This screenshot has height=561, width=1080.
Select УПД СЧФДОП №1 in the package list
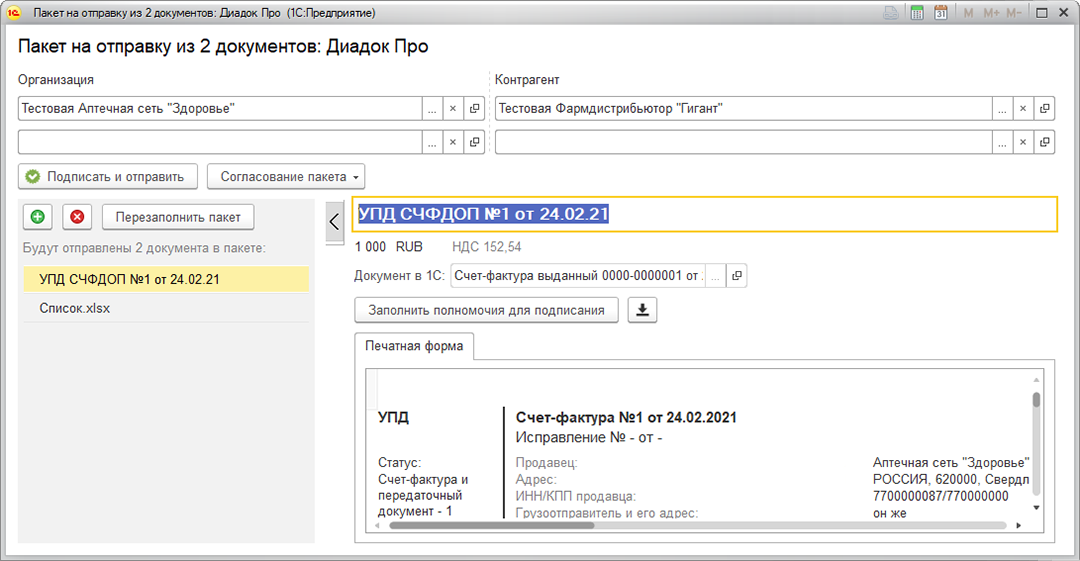[x=129, y=280]
